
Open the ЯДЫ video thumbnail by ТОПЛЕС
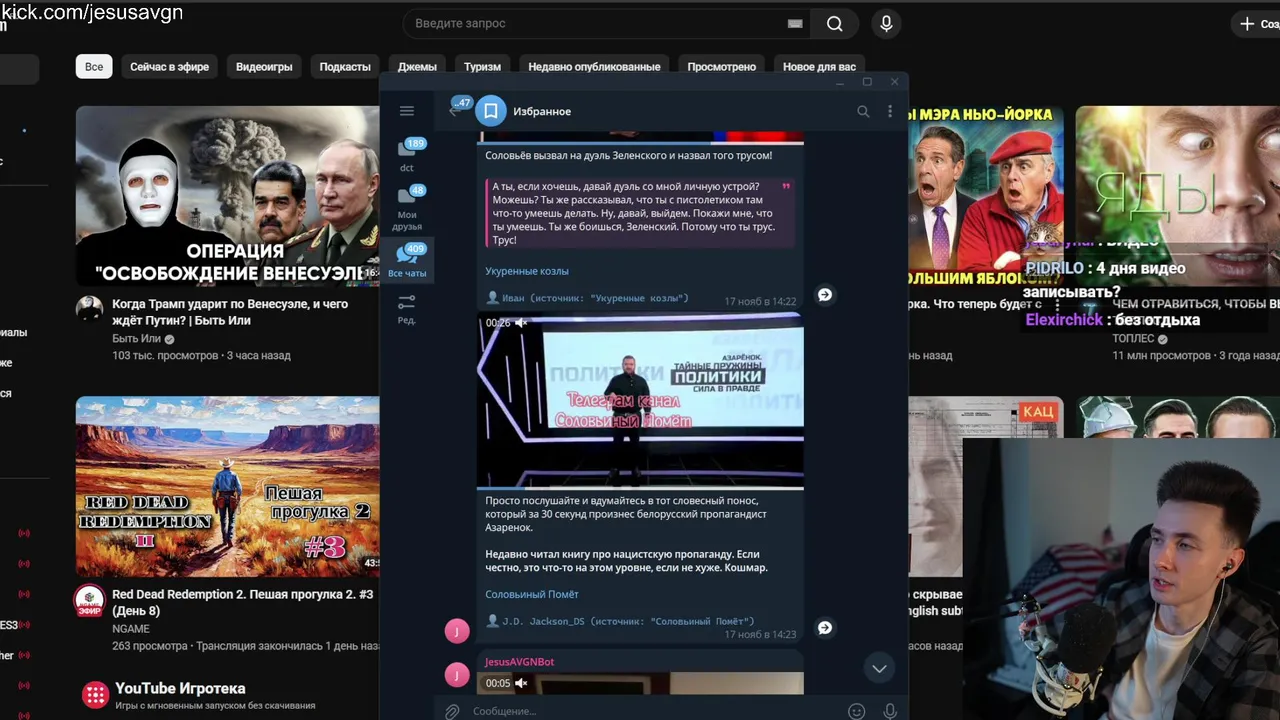[1177, 196]
